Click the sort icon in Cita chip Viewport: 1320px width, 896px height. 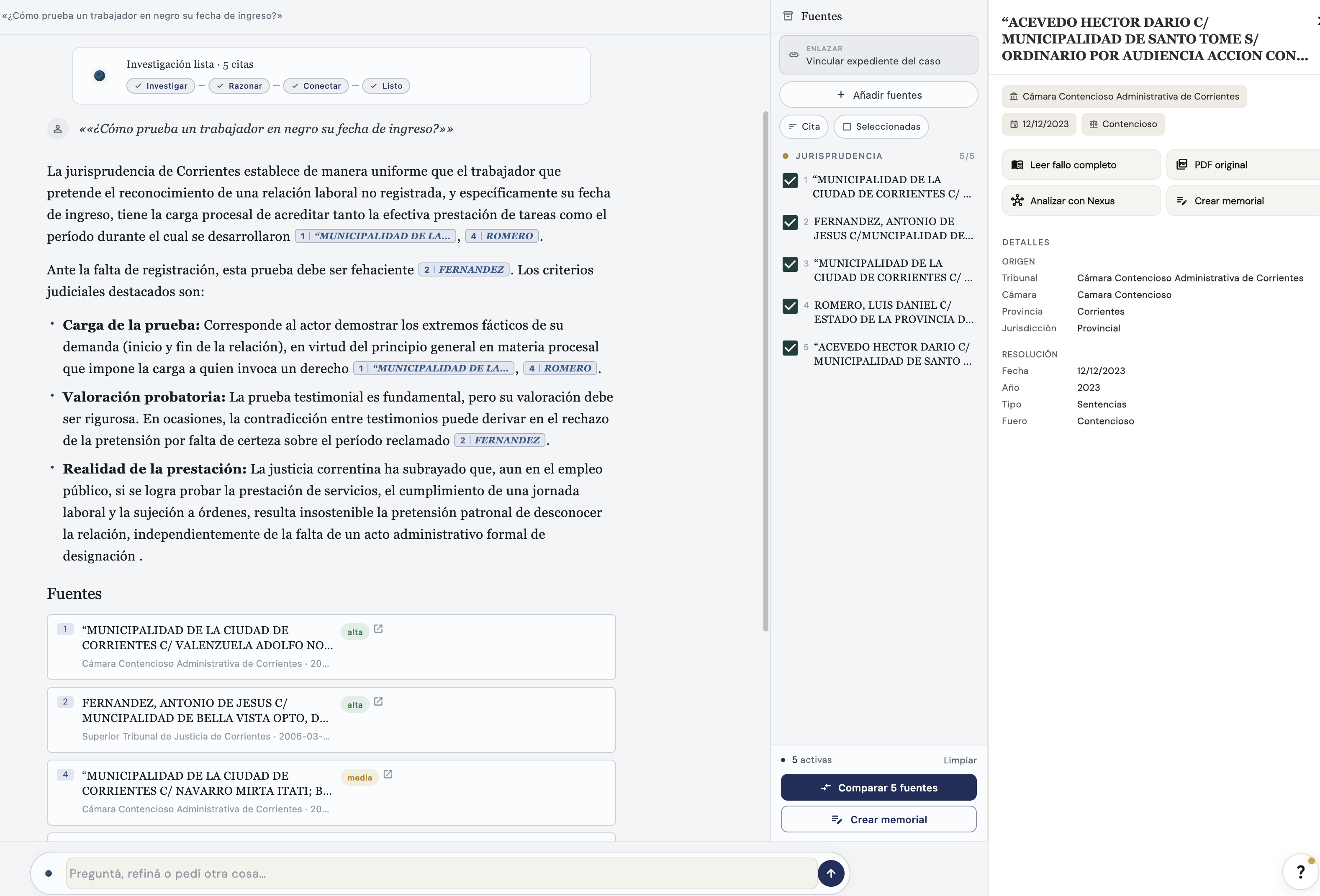792,127
